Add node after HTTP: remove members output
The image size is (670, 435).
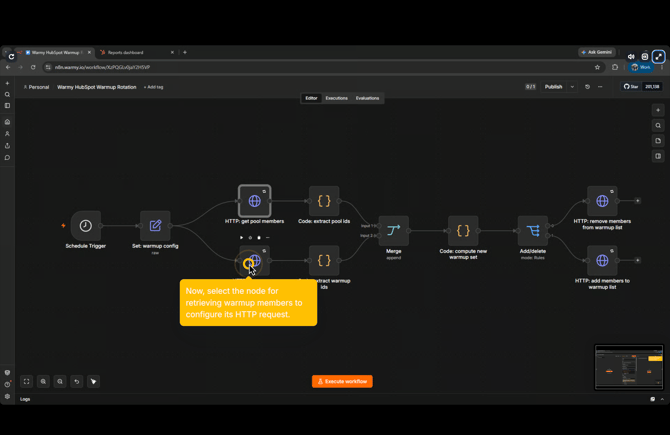pyautogui.click(x=638, y=201)
